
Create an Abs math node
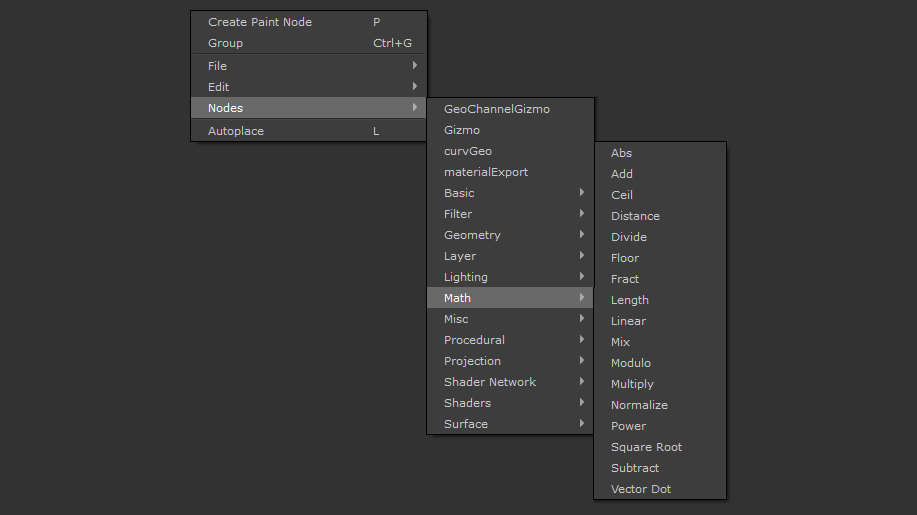click(622, 153)
